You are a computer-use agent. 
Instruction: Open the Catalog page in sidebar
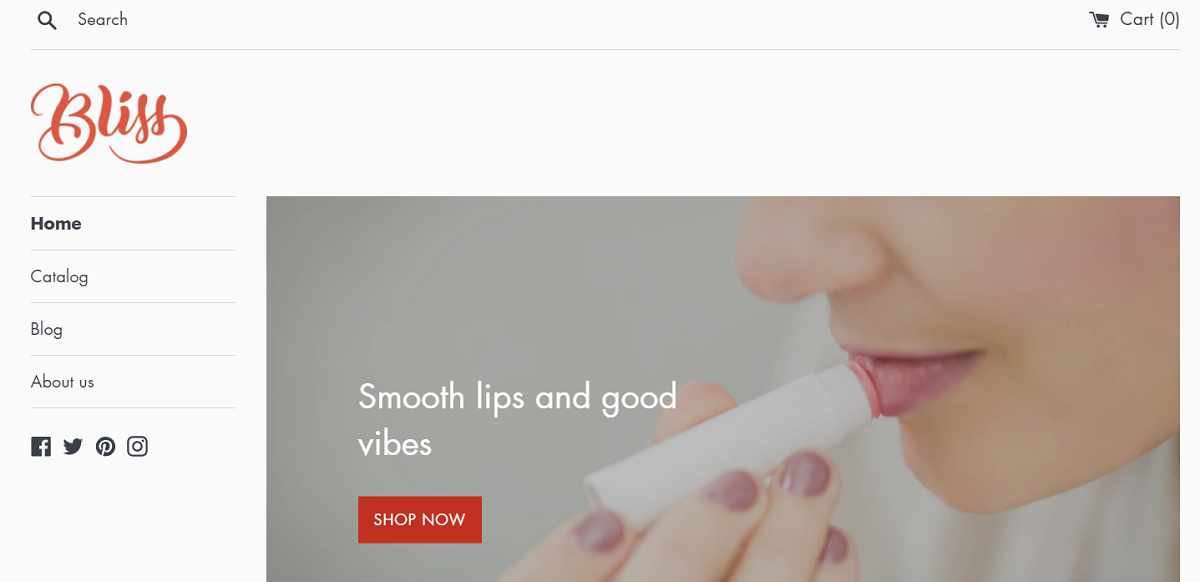coord(133,276)
